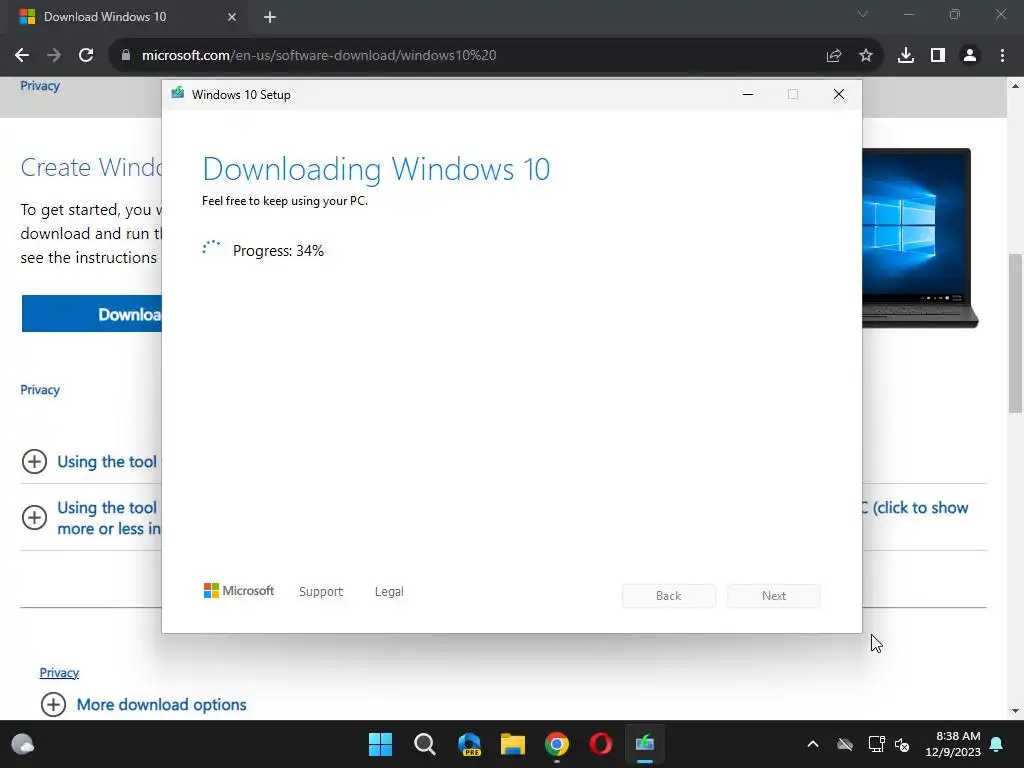This screenshot has height=768, width=1024.
Task: Click scrollbar down arrow on webpage
Action: click(1015, 711)
